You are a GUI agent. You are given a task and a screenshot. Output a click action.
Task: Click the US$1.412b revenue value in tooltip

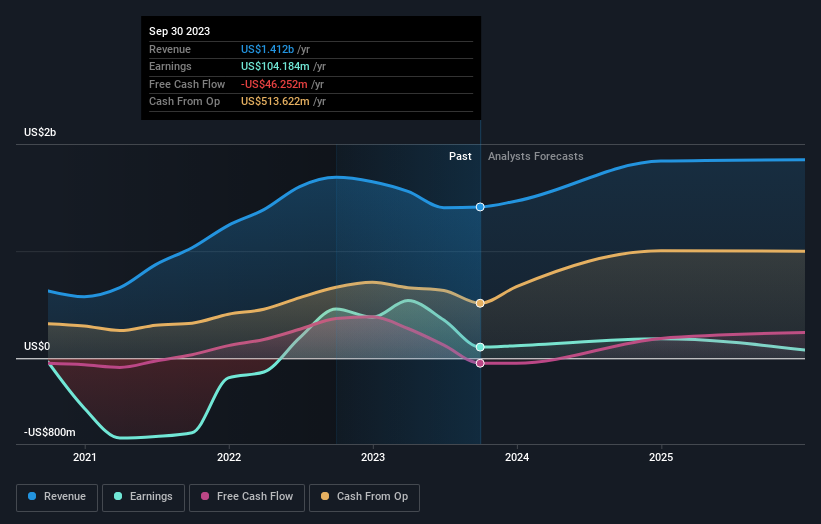tap(267, 49)
